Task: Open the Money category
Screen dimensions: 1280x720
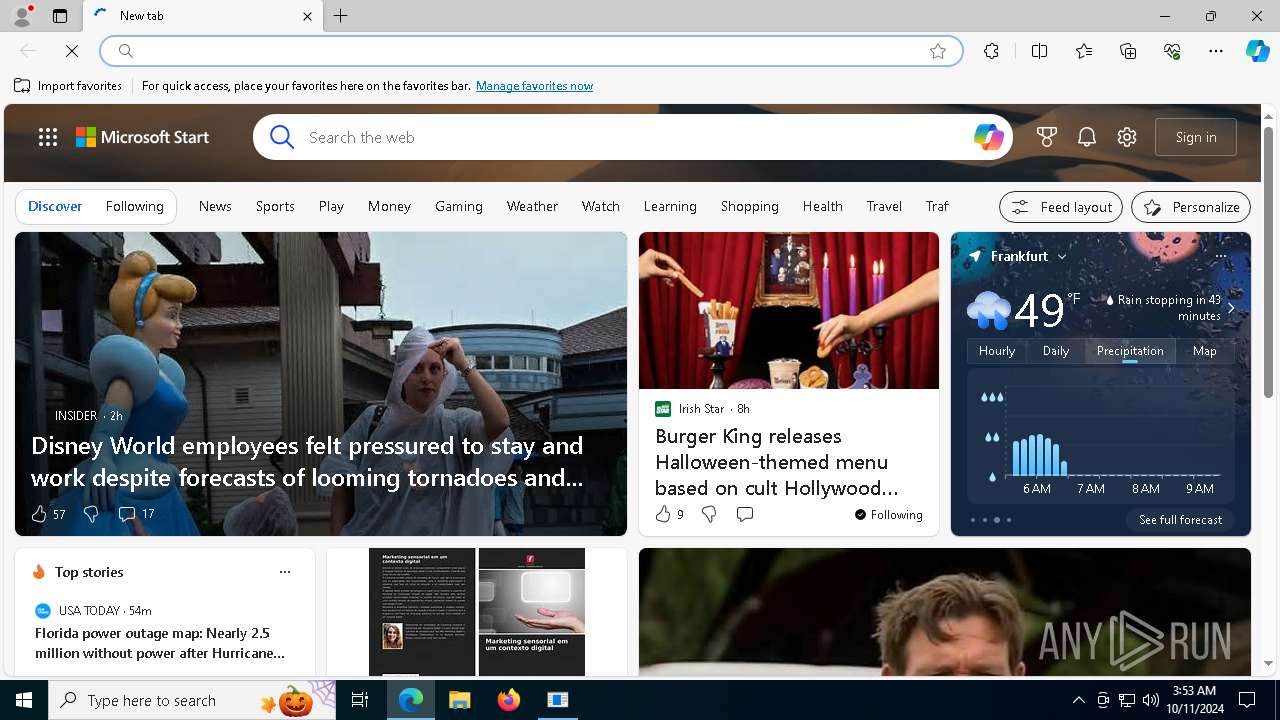Action: pos(389,206)
